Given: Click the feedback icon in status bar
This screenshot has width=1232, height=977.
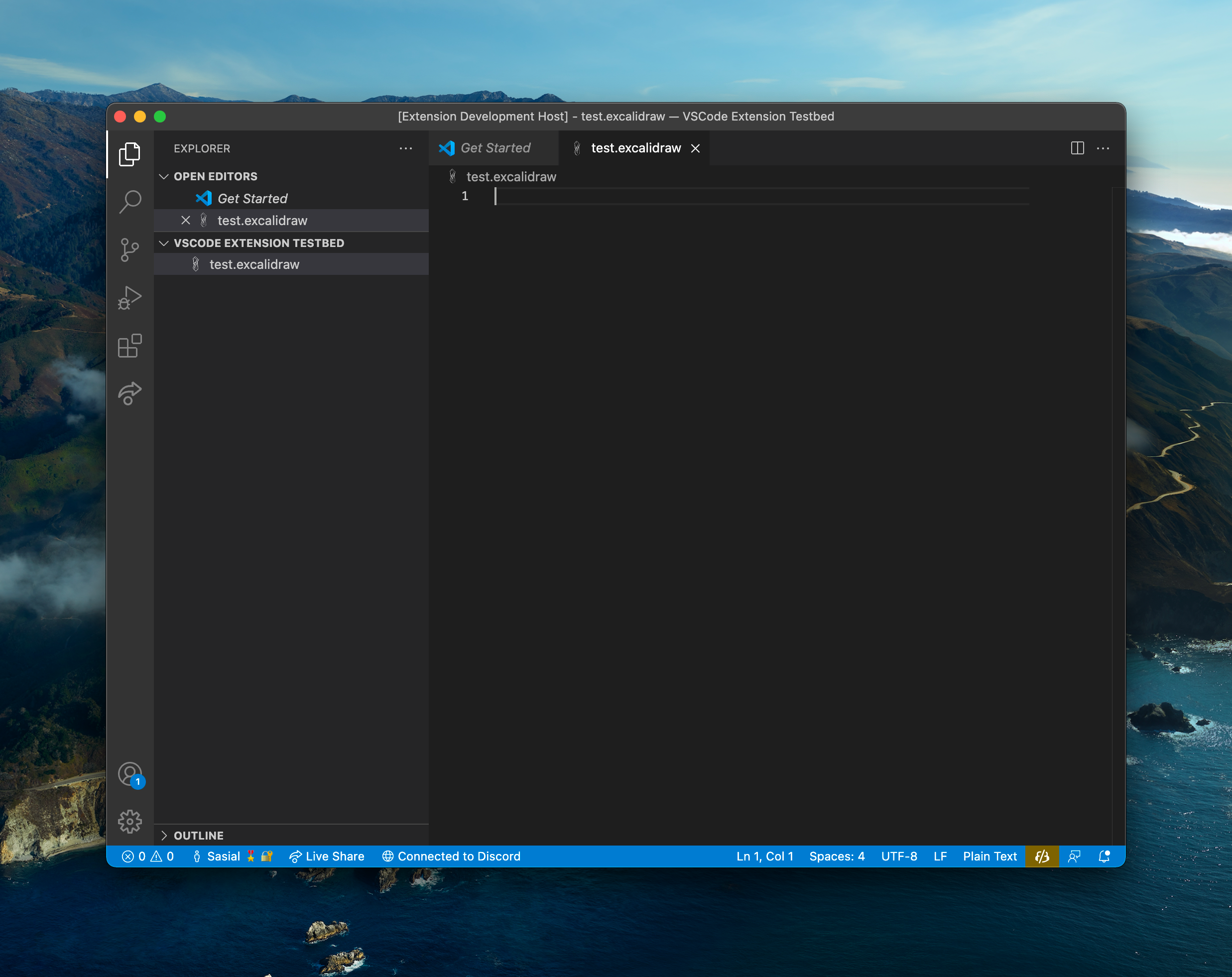Looking at the screenshot, I should pos(1074,856).
